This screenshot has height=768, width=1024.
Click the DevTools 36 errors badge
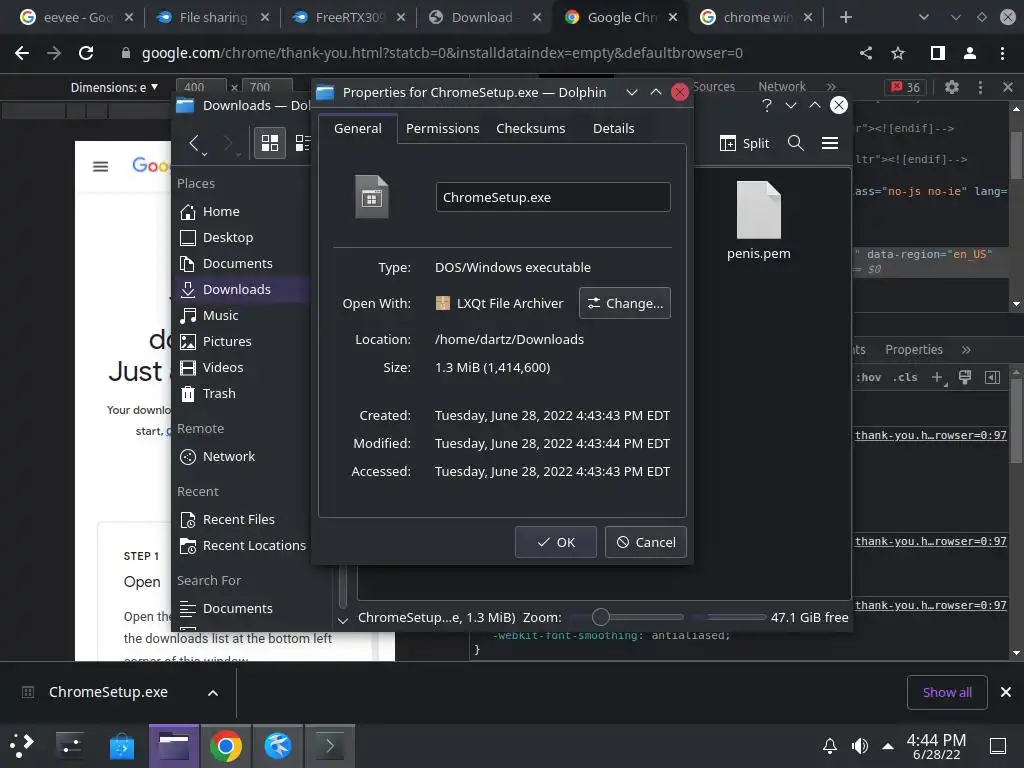906,87
